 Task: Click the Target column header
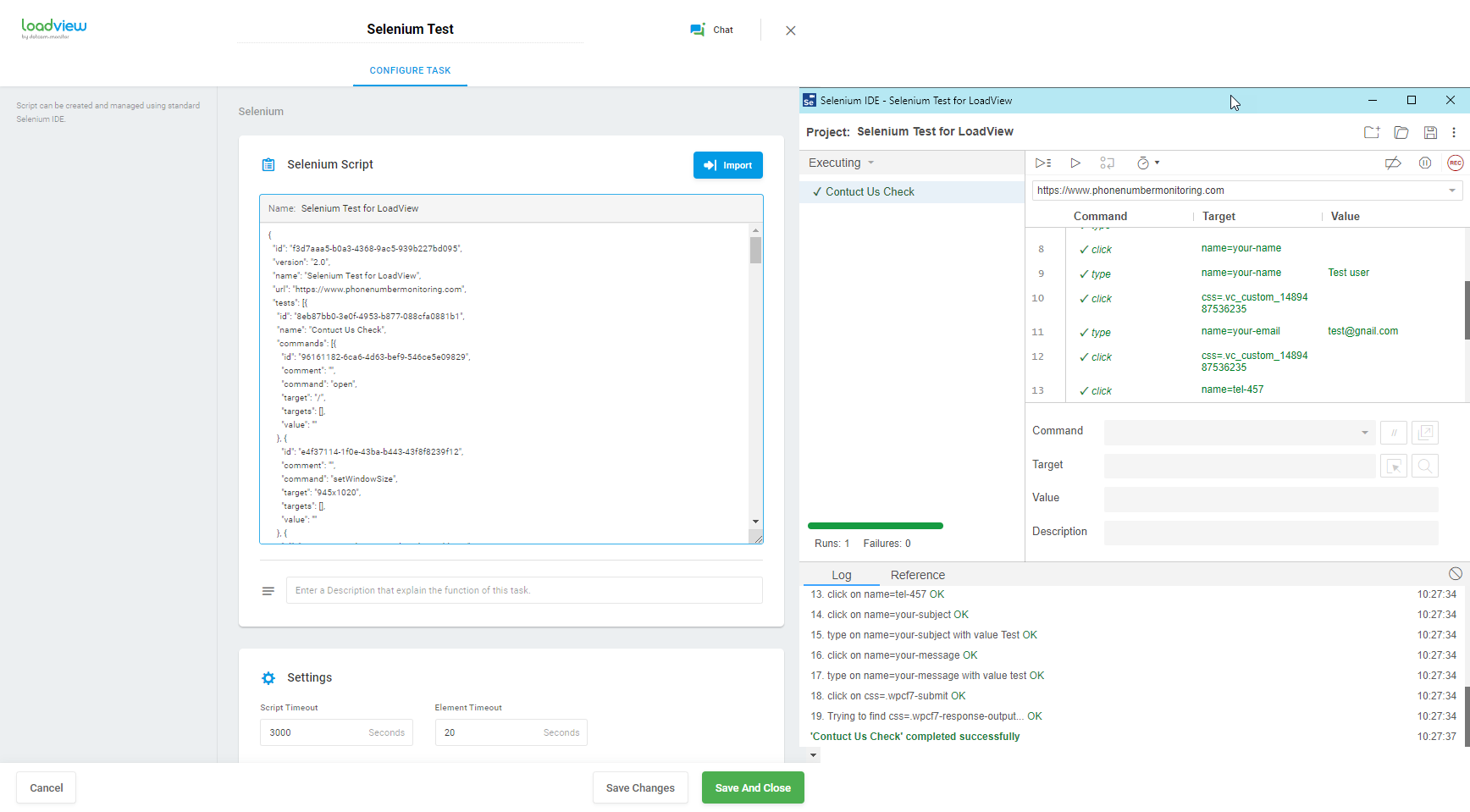(x=1219, y=217)
